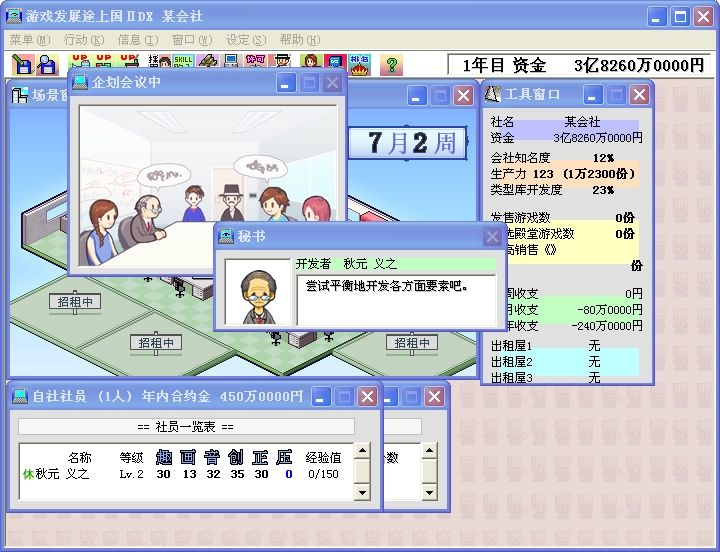Click the save game floppy icon
This screenshot has height=552, width=720.
[22, 65]
